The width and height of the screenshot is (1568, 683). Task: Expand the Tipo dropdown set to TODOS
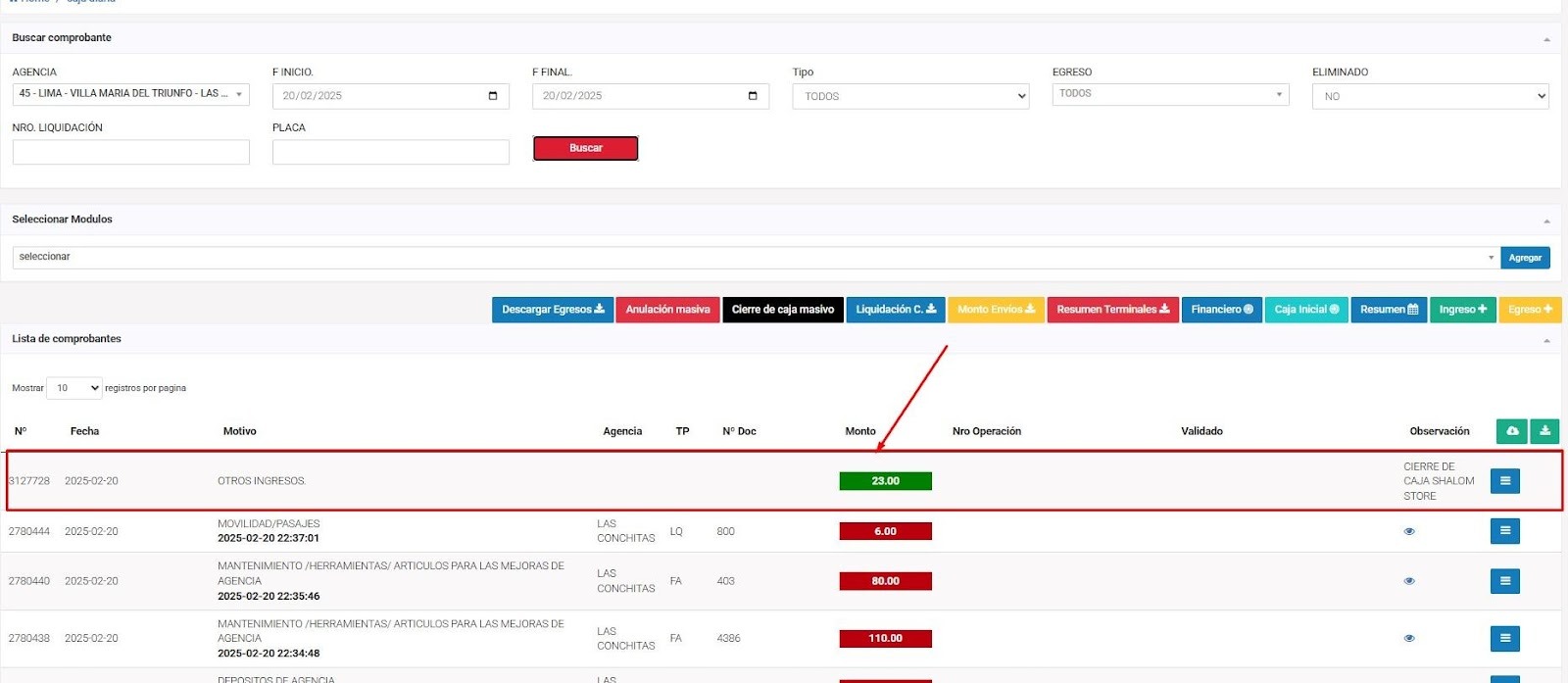[x=910, y=96]
